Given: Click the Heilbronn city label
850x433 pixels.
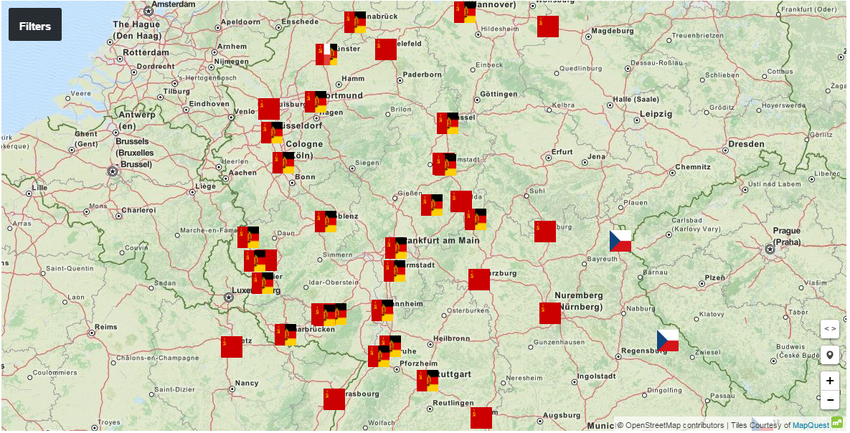Looking at the screenshot, I should pyautogui.click(x=452, y=339).
